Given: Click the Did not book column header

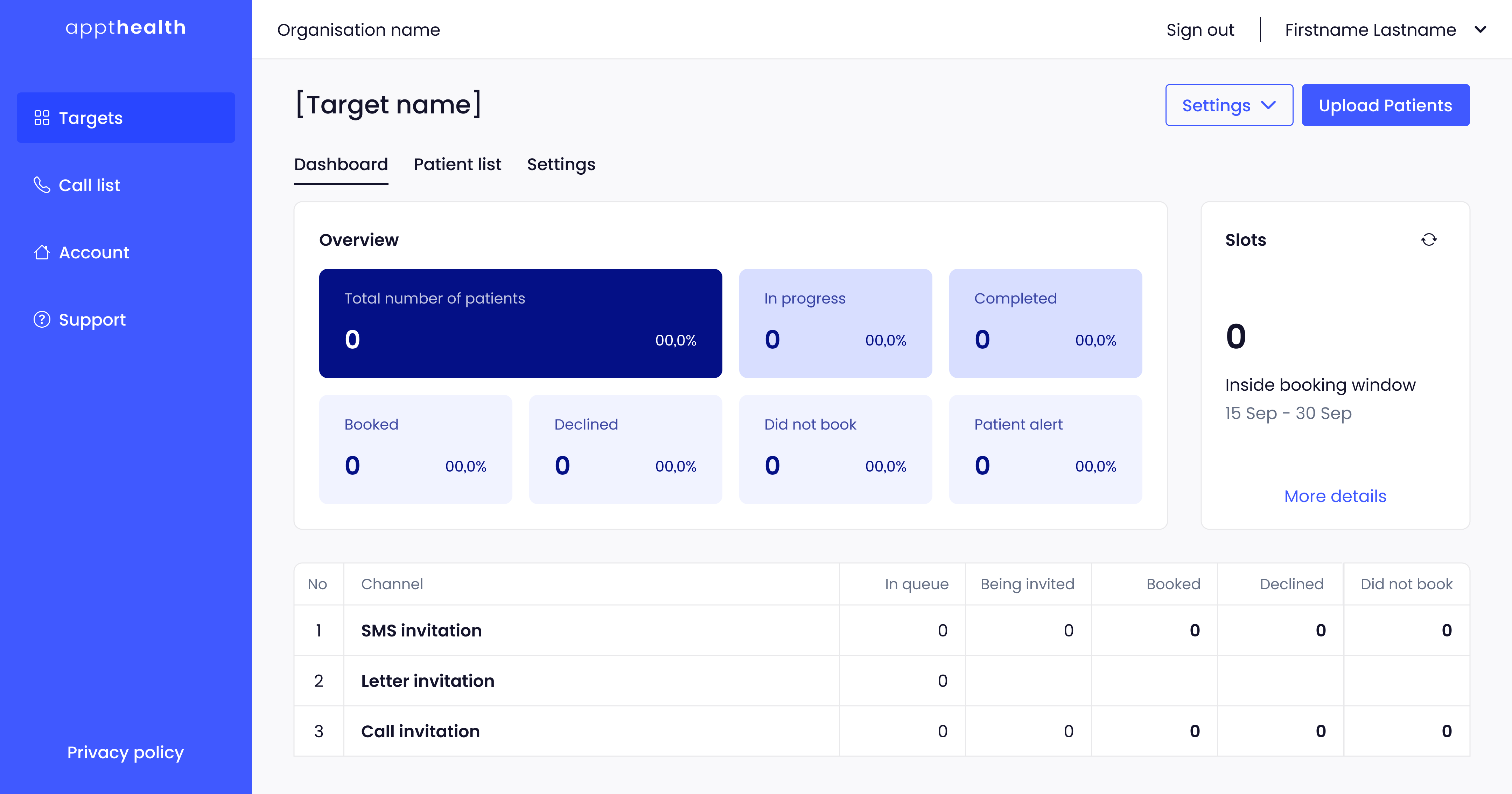Looking at the screenshot, I should tap(1406, 584).
